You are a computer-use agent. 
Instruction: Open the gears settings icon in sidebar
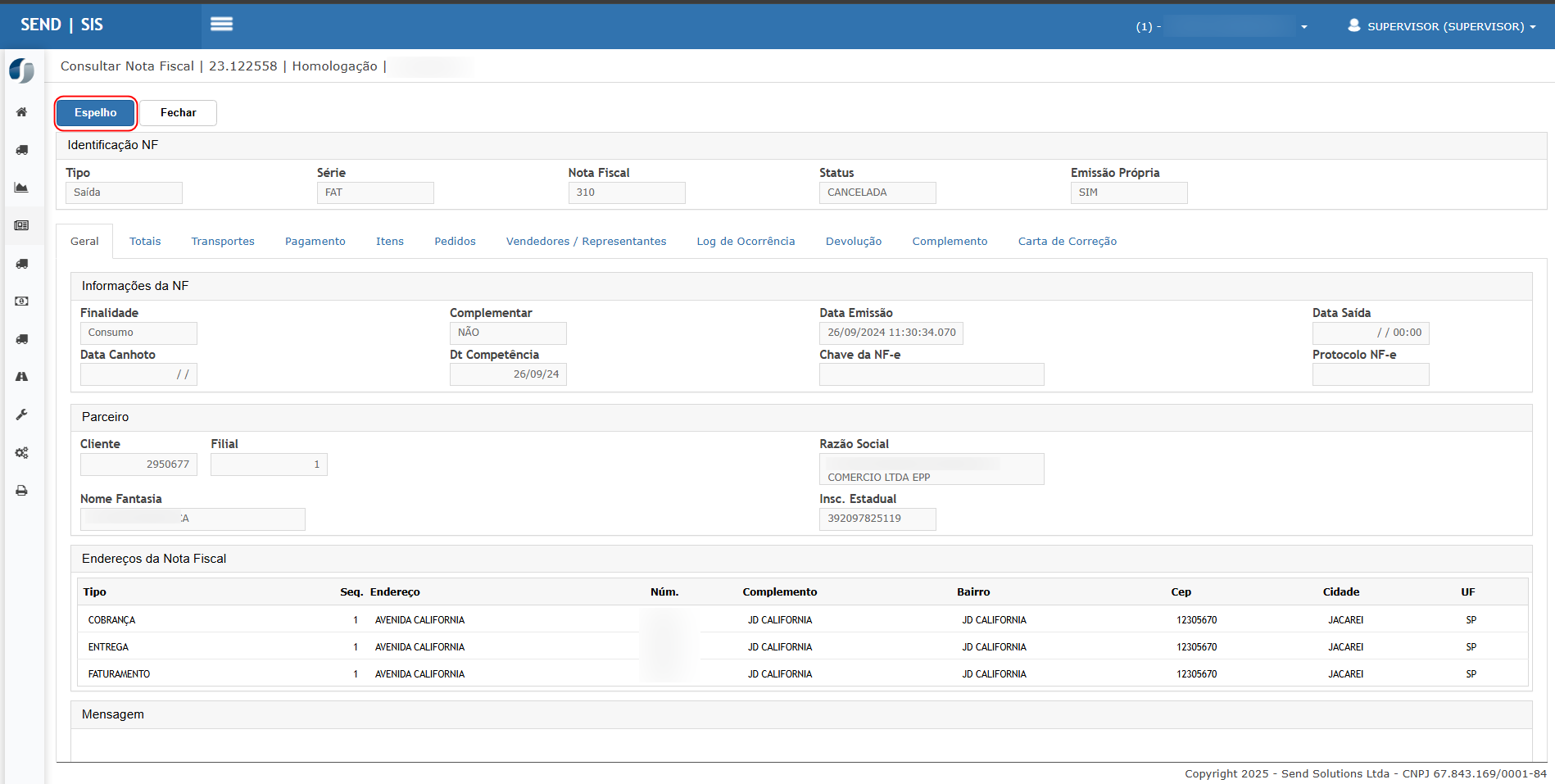coord(22,453)
